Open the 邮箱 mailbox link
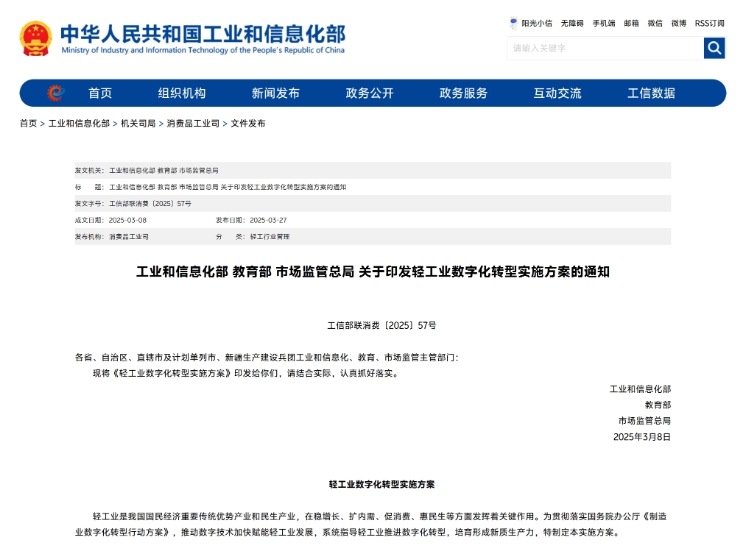 (x=631, y=23)
